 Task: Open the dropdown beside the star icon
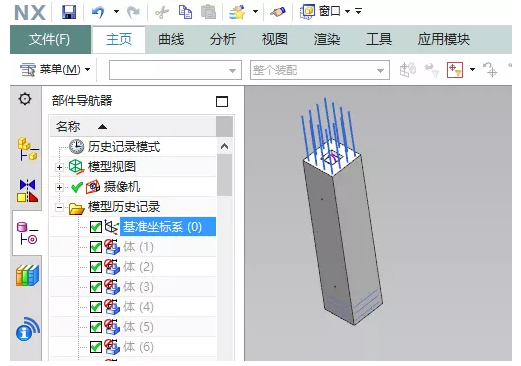coord(255,12)
